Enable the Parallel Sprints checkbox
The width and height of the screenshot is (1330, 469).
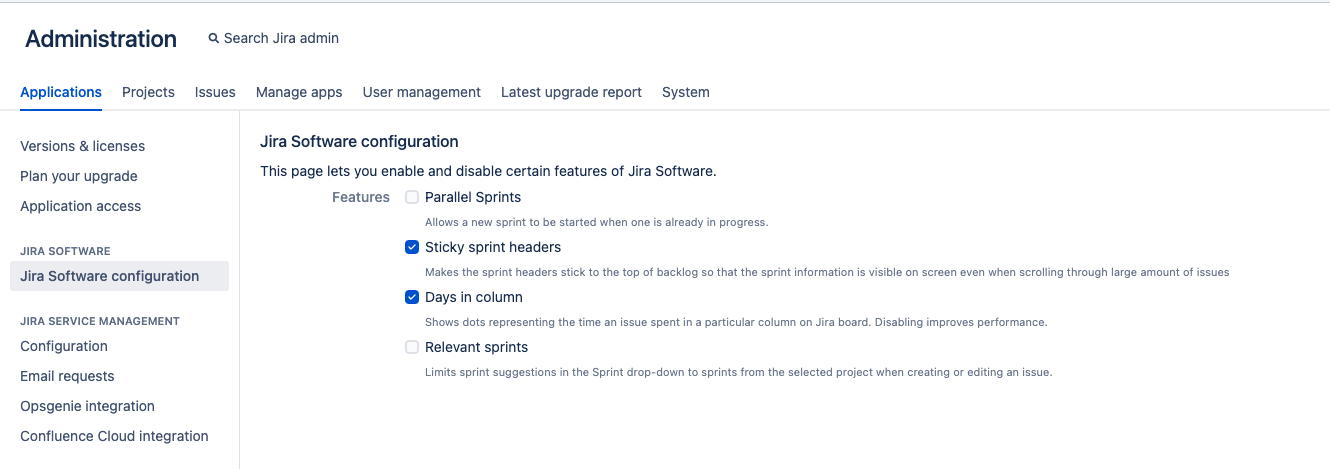click(412, 197)
